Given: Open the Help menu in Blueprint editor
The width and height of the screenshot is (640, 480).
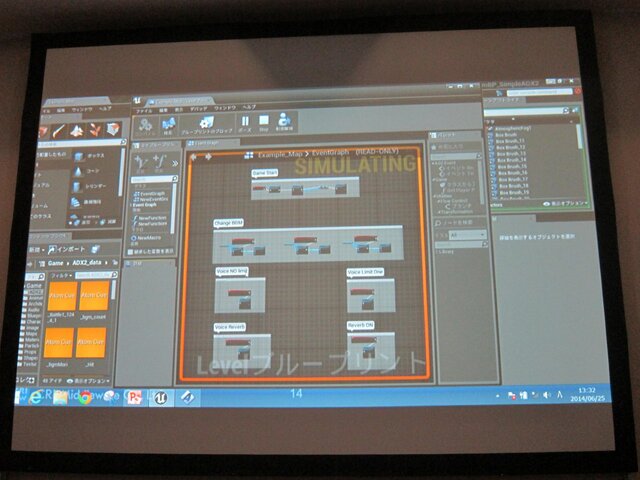Looking at the screenshot, I should [x=249, y=107].
